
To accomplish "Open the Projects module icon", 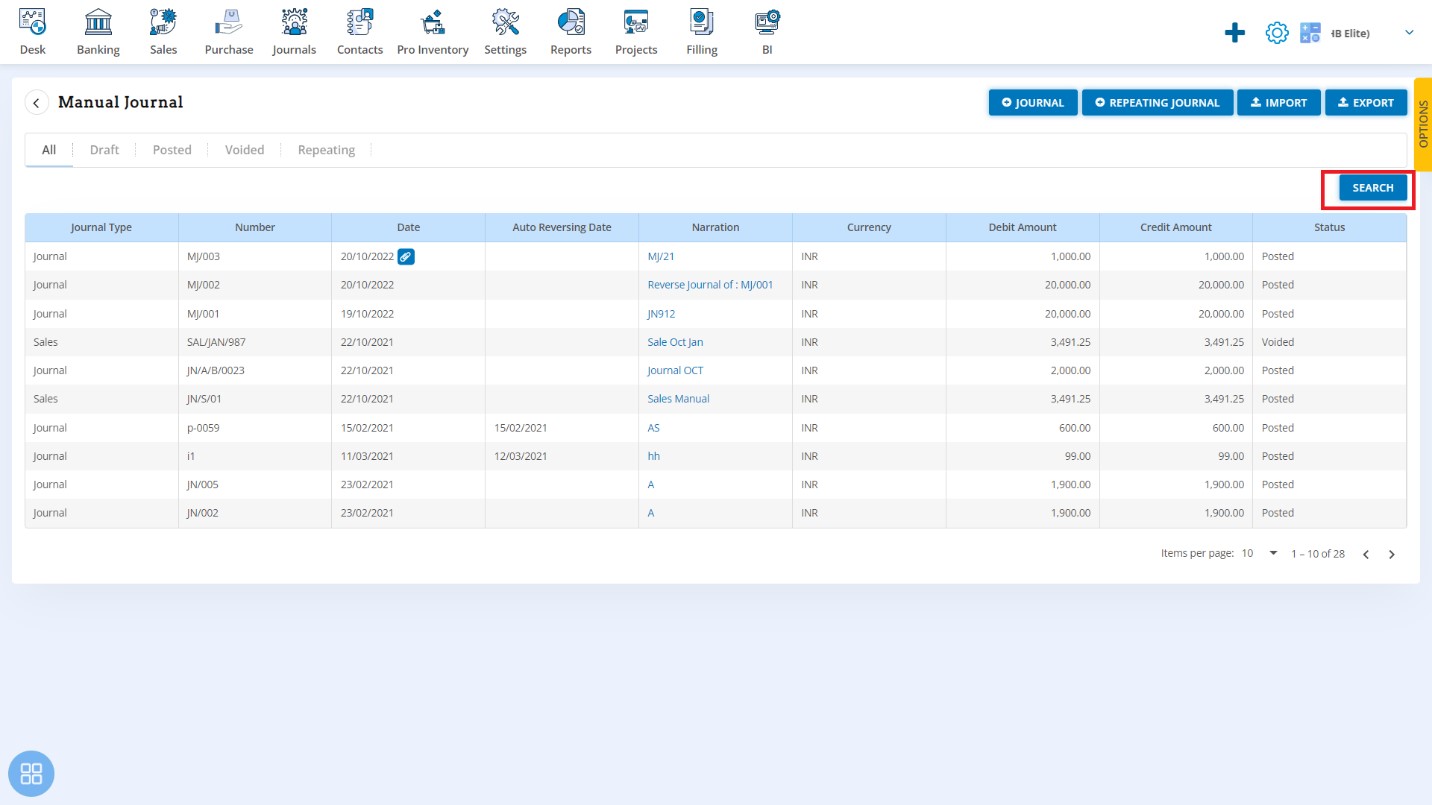I will pyautogui.click(x=636, y=22).
